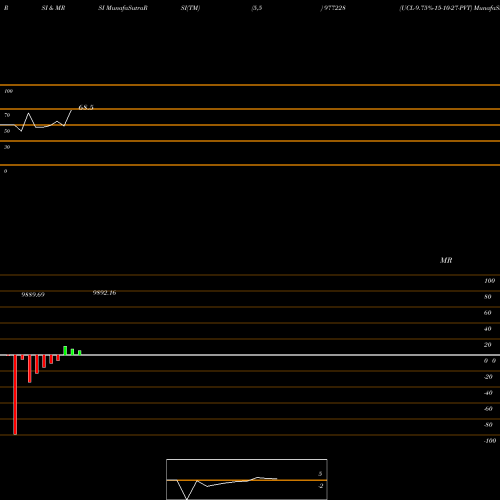Click the 80 label on MR axis
The height and width of the screenshot is (500, 500).
click(488, 297)
